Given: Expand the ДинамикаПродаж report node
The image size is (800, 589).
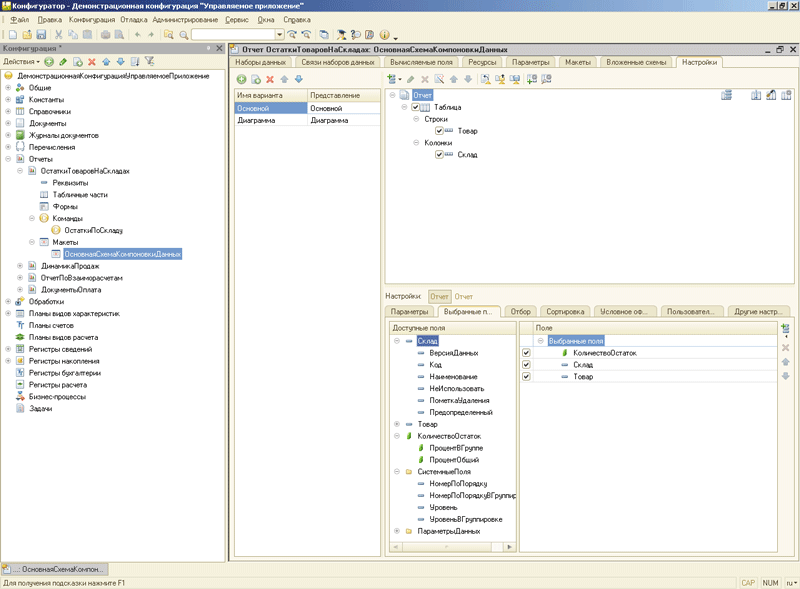Looking at the screenshot, I should (20, 266).
